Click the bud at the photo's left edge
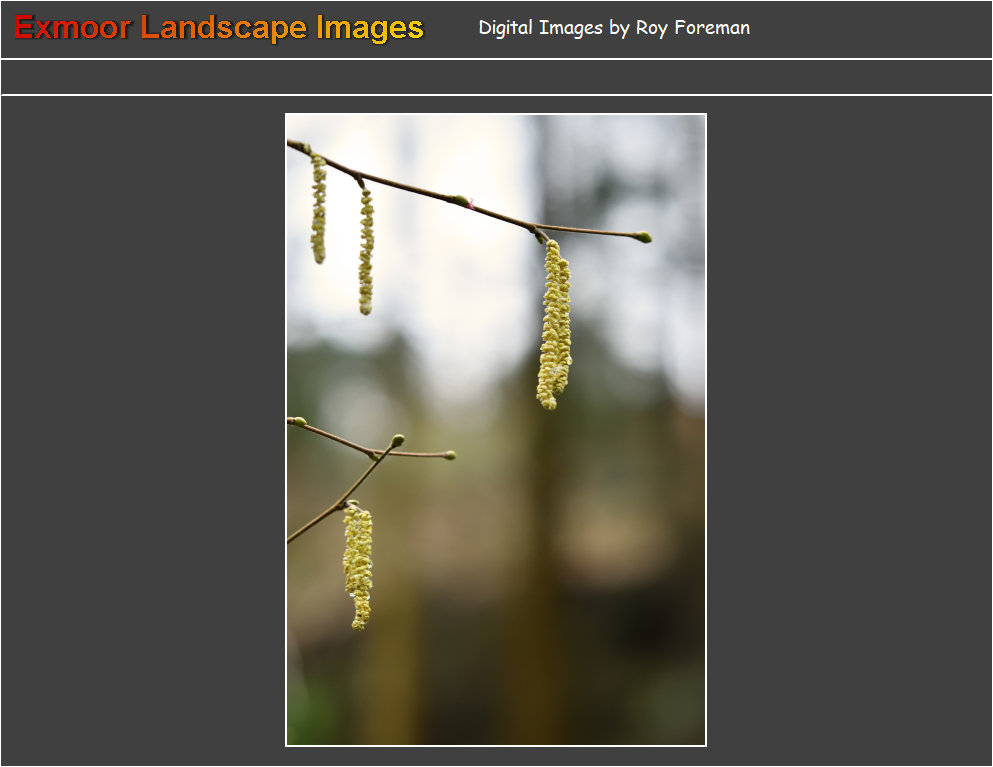993x767 pixels. (x=297, y=422)
